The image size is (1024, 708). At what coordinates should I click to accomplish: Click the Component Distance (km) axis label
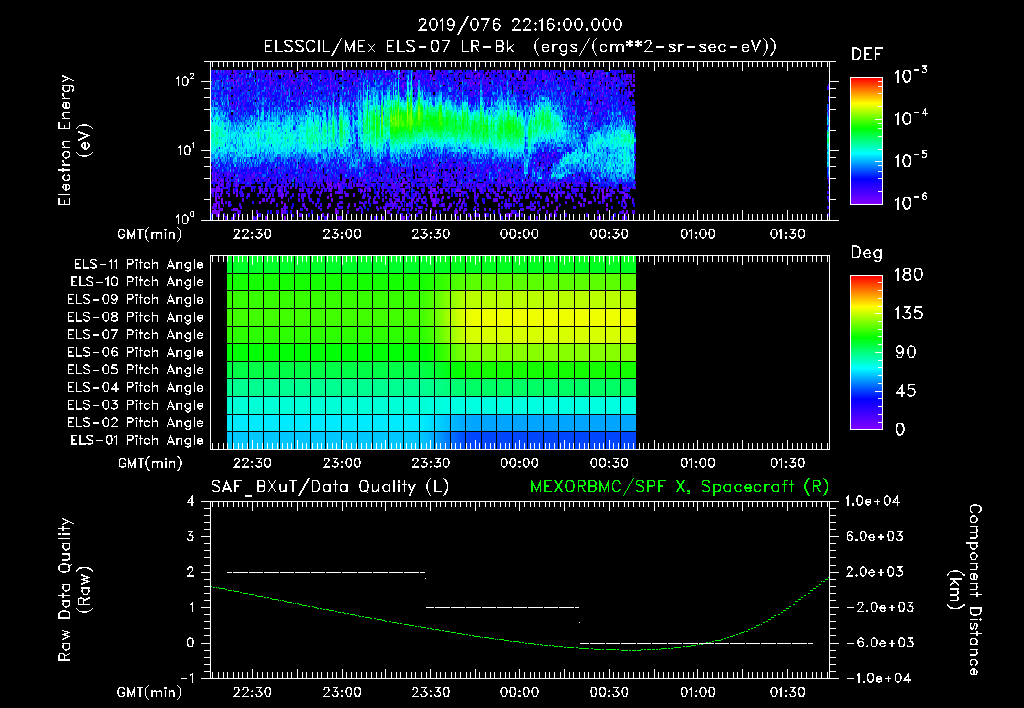click(965, 590)
